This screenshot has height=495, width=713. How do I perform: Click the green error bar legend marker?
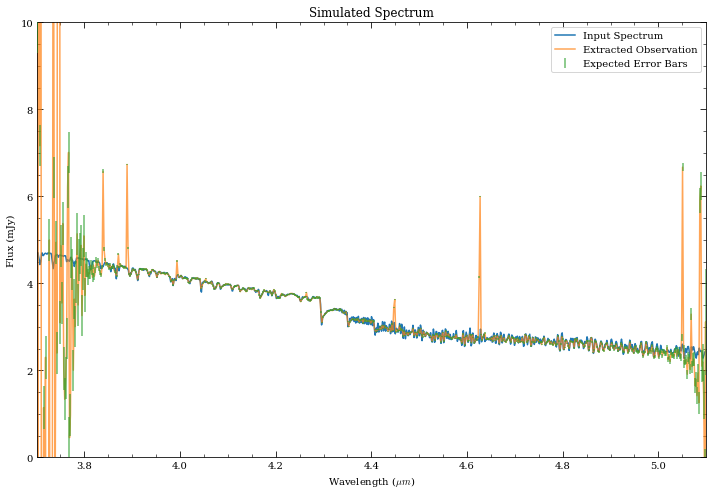tap(565, 63)
